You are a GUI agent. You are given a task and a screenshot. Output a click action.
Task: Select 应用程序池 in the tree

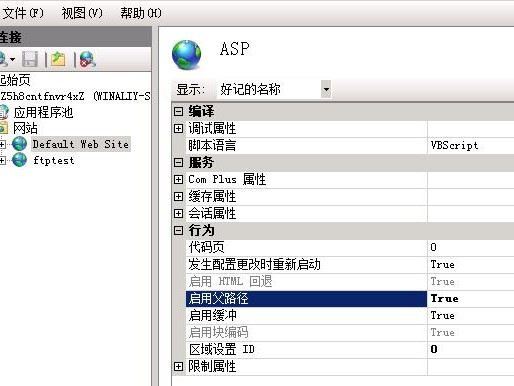pos(43,112)
